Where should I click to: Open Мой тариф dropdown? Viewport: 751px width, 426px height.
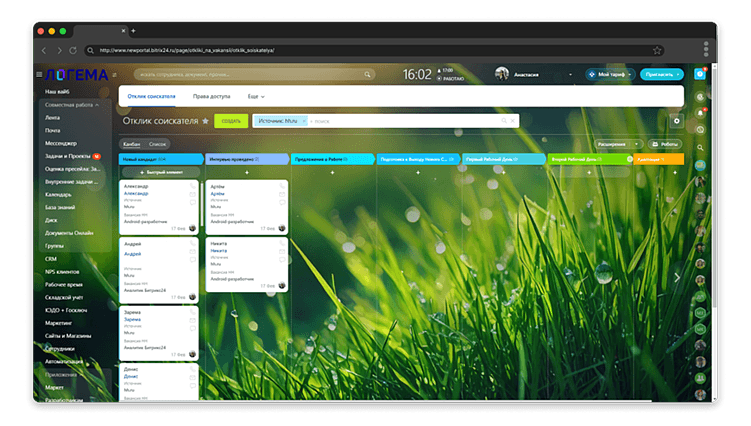pos(610,74)
